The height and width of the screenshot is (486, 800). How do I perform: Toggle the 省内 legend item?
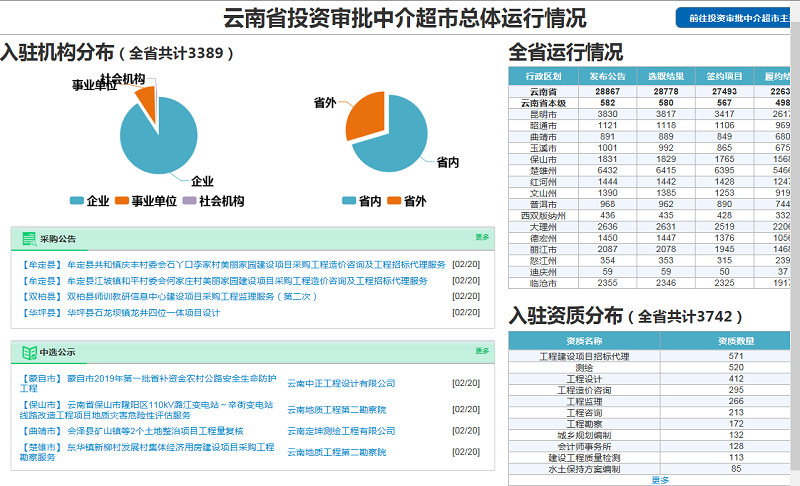361,201
